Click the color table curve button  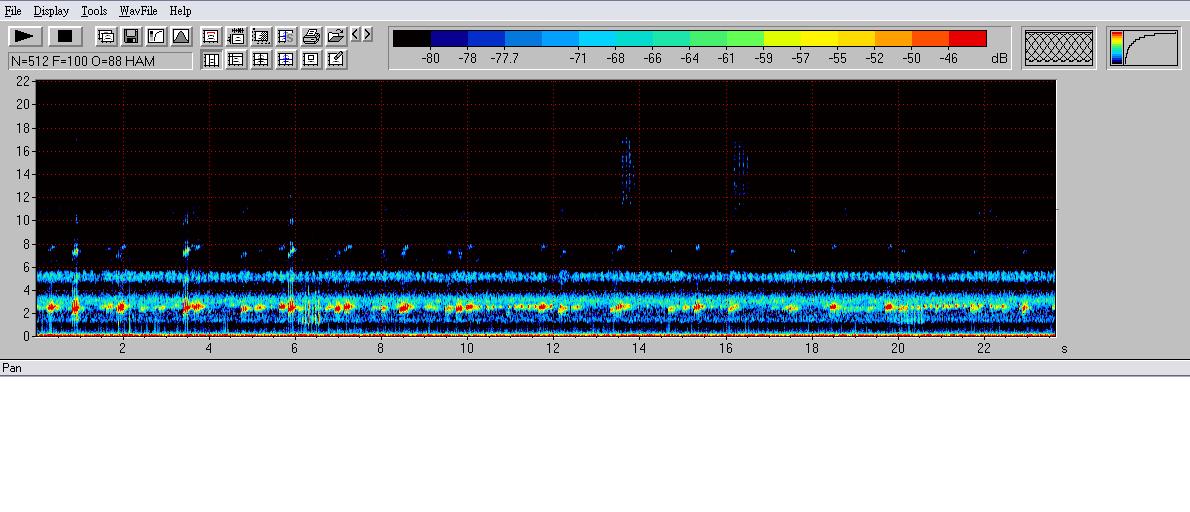click(1143, 47)
